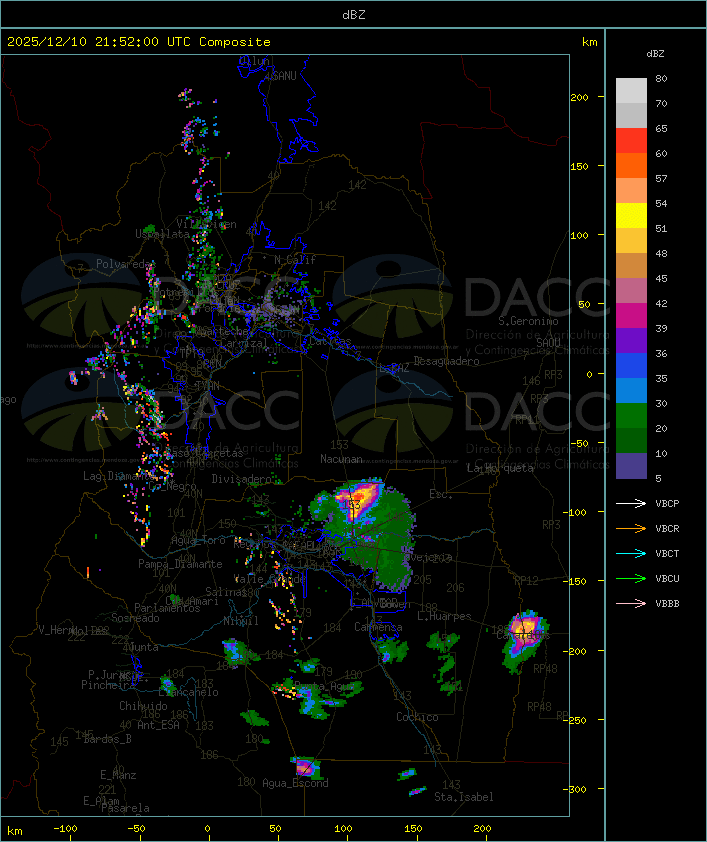Click the 'L.Huarpes' map label
The height and width of the screenshot is (842, 707).
point(444,616)
